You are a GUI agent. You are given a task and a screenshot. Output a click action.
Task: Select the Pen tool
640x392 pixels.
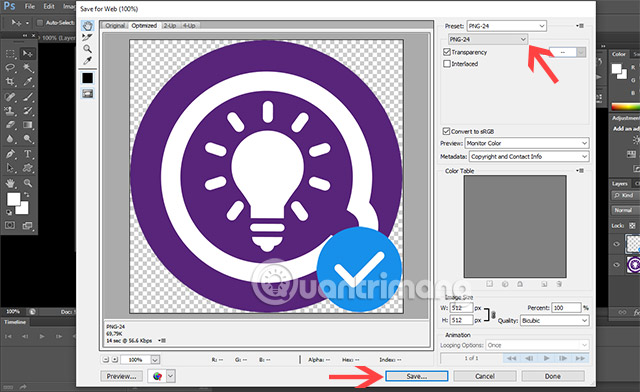click(x=11, y=154)
